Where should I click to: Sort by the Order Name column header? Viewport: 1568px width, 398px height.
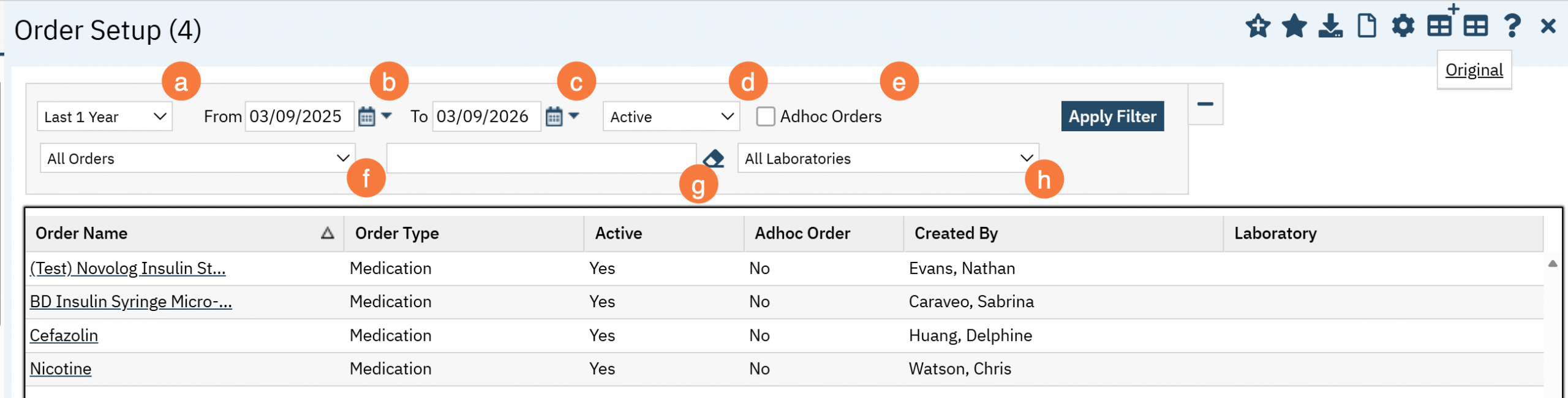[81, 234]
